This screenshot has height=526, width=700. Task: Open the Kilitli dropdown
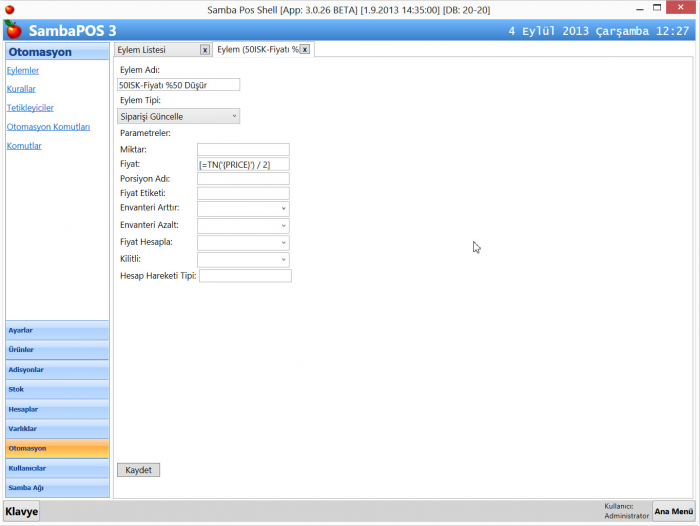[x=243, y=259]
